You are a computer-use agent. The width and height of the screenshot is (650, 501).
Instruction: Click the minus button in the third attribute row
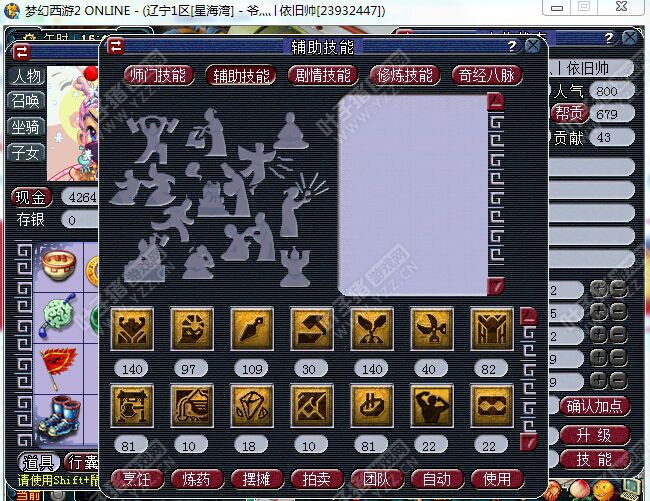(618, 335)
